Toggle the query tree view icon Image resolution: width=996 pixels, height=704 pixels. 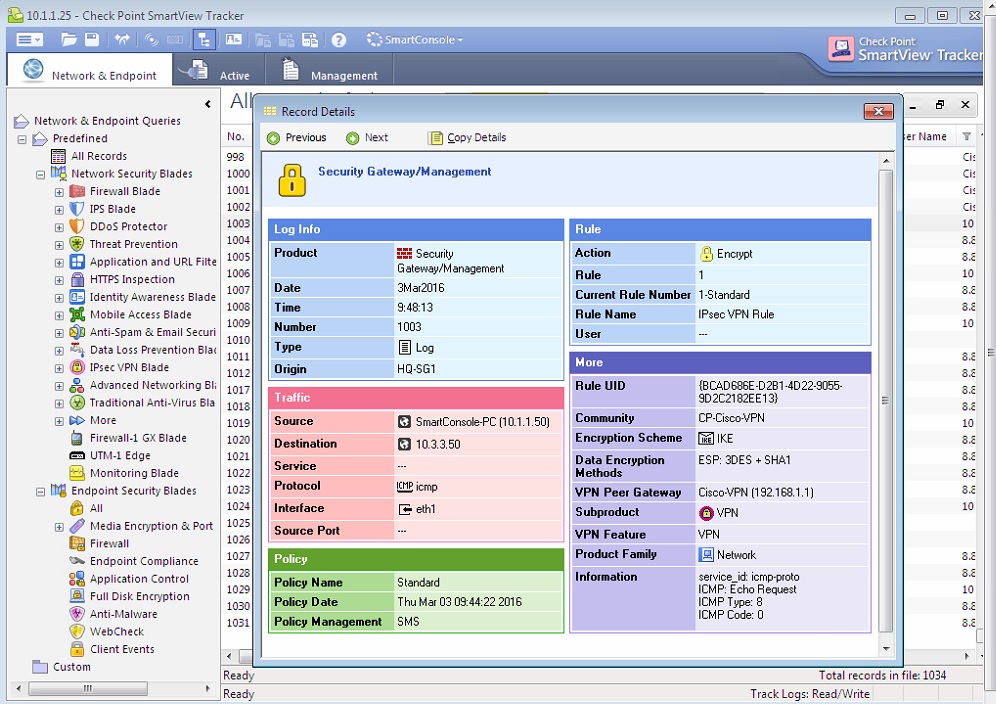coord(204,40)
